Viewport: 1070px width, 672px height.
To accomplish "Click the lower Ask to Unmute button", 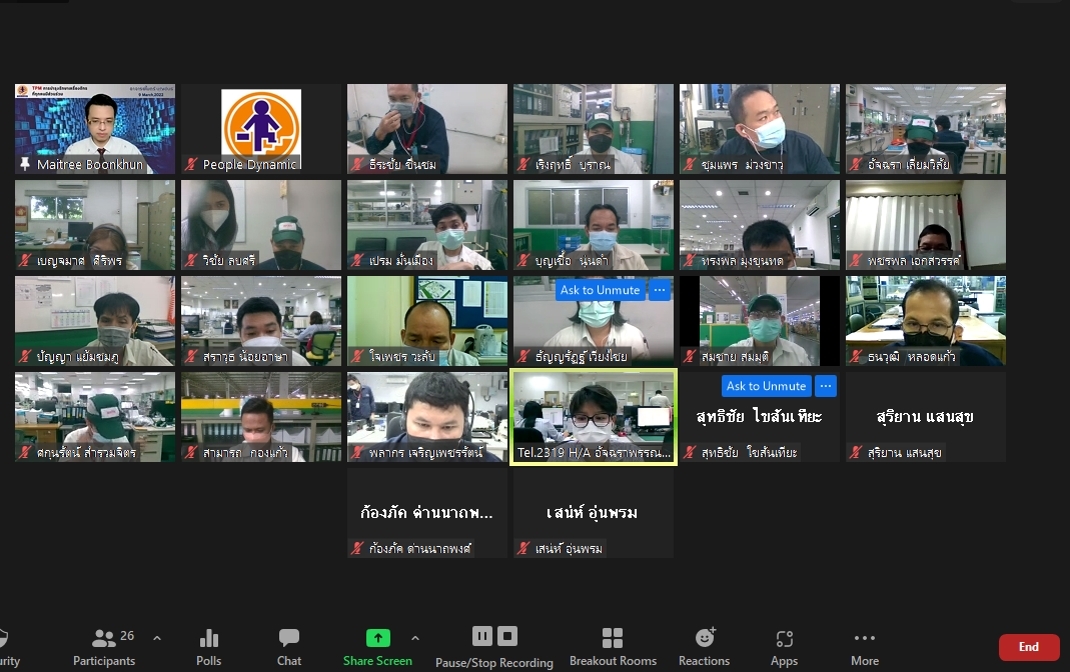I will 766,386.
